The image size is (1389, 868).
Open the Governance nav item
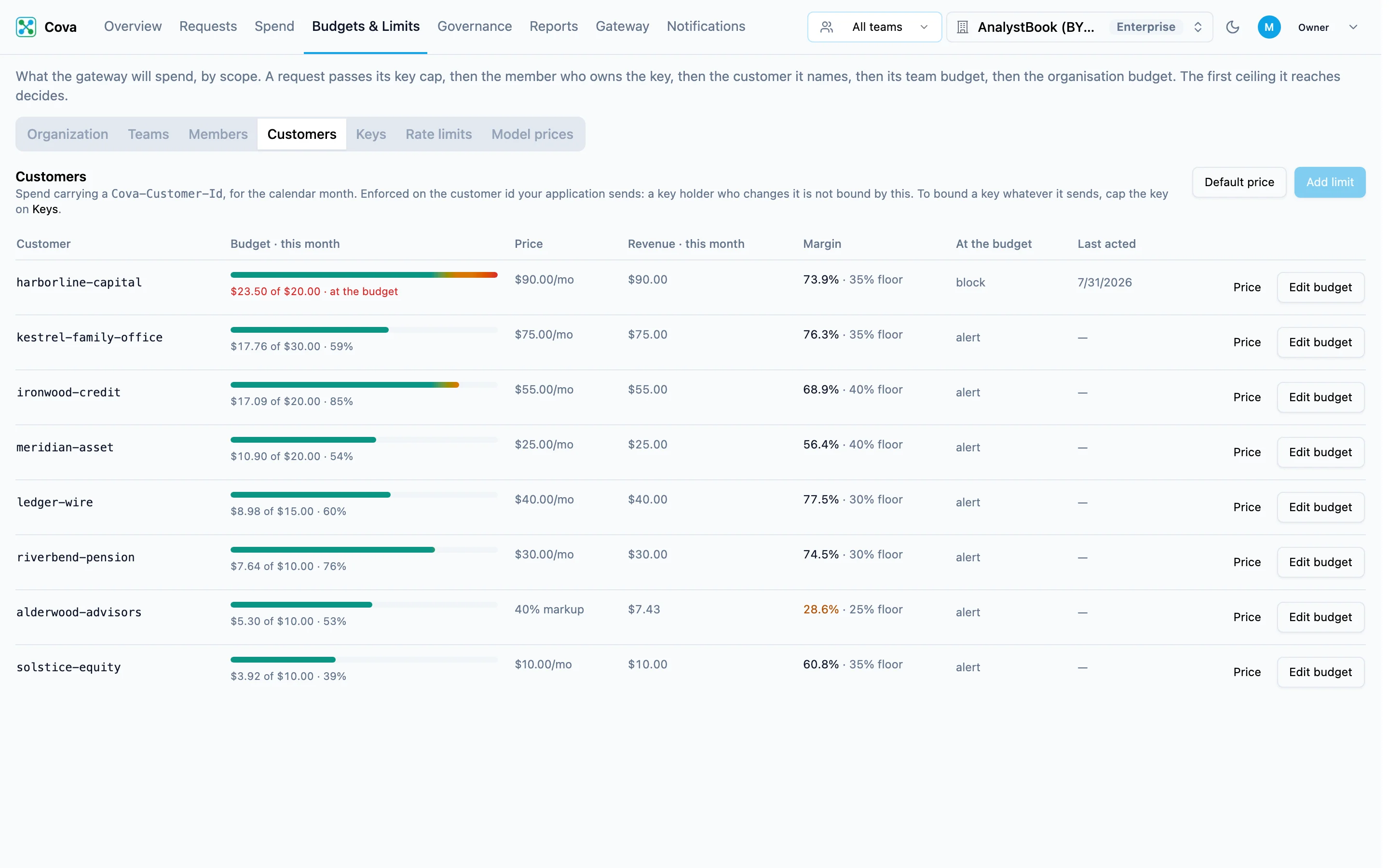tap(474, 27)
